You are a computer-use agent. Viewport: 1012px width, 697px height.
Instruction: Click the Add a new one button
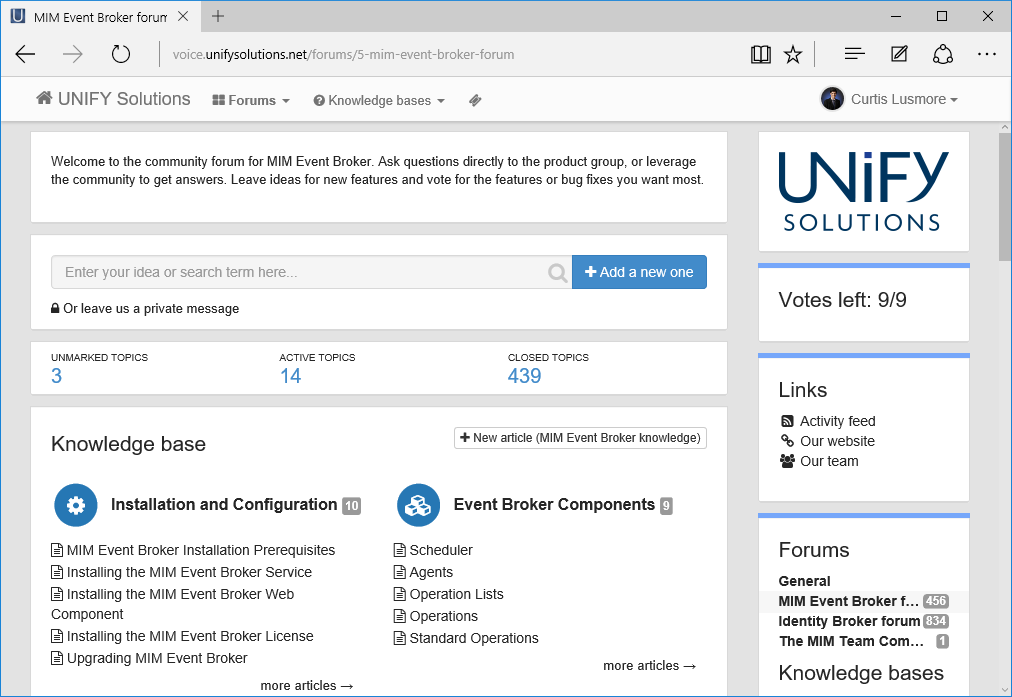click(639, 272)
